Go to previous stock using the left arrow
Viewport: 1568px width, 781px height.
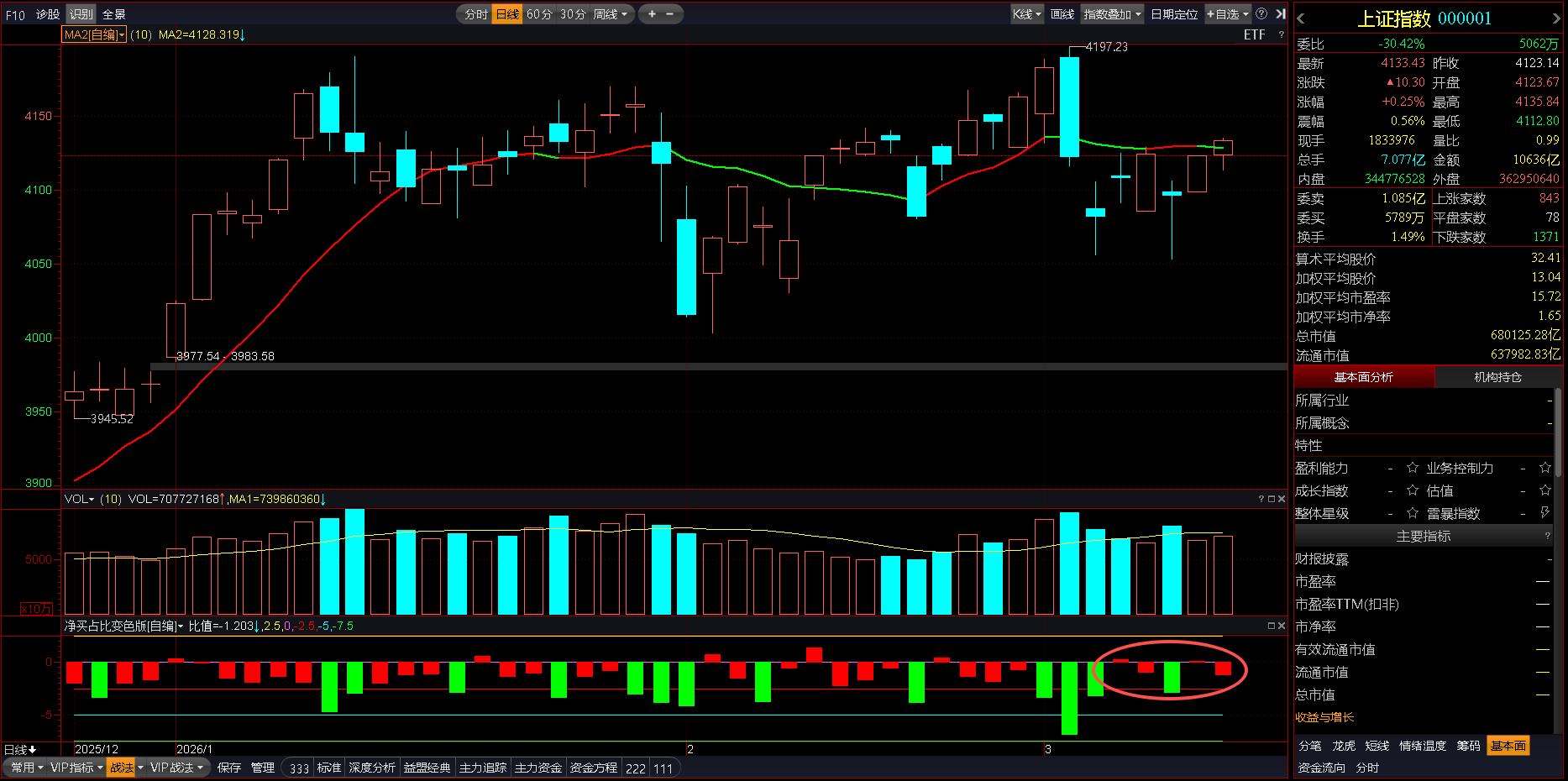(1301, 18)
